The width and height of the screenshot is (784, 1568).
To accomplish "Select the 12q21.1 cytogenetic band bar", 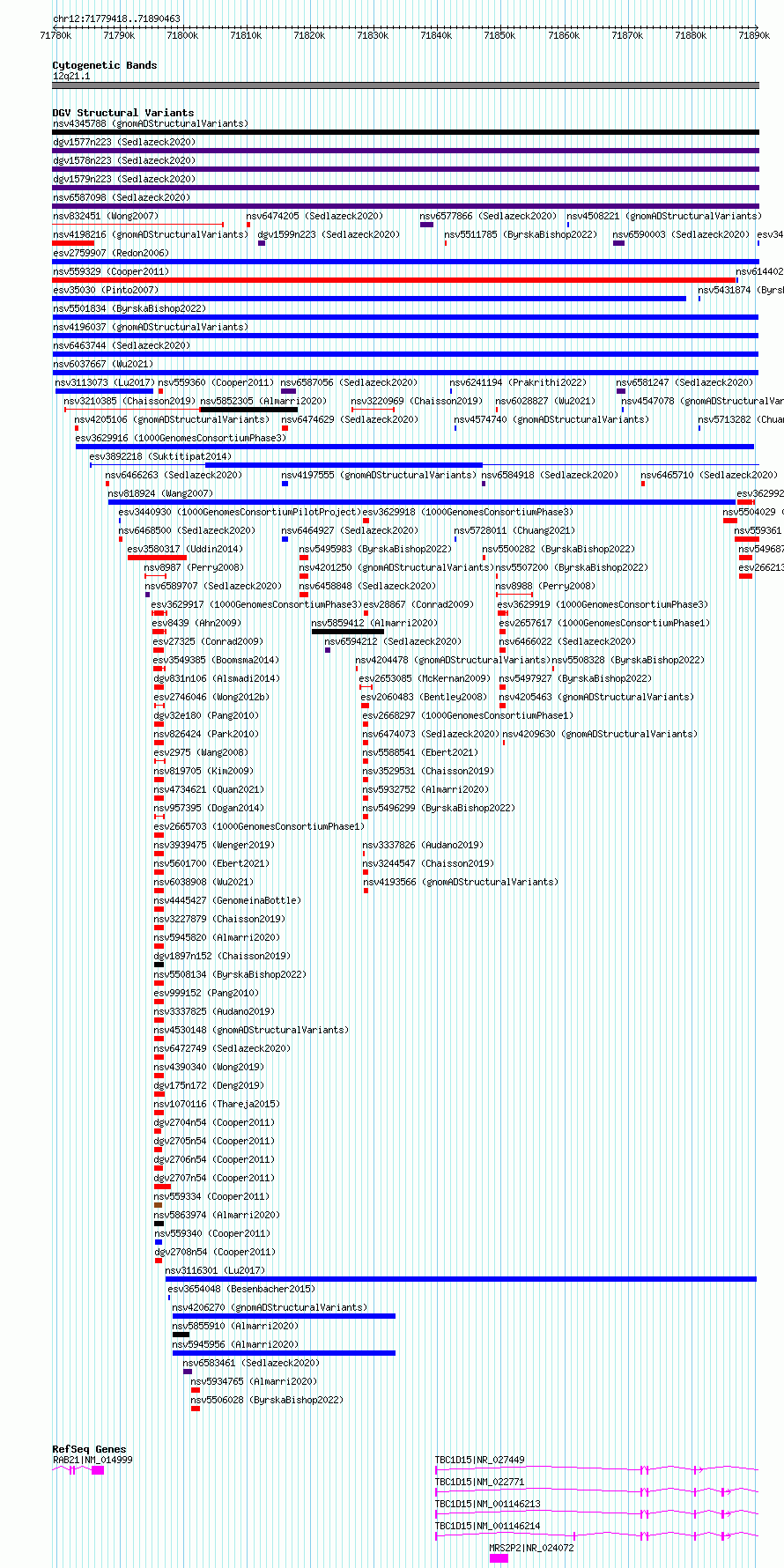I will pyautogui.click(x=405, y=85).
